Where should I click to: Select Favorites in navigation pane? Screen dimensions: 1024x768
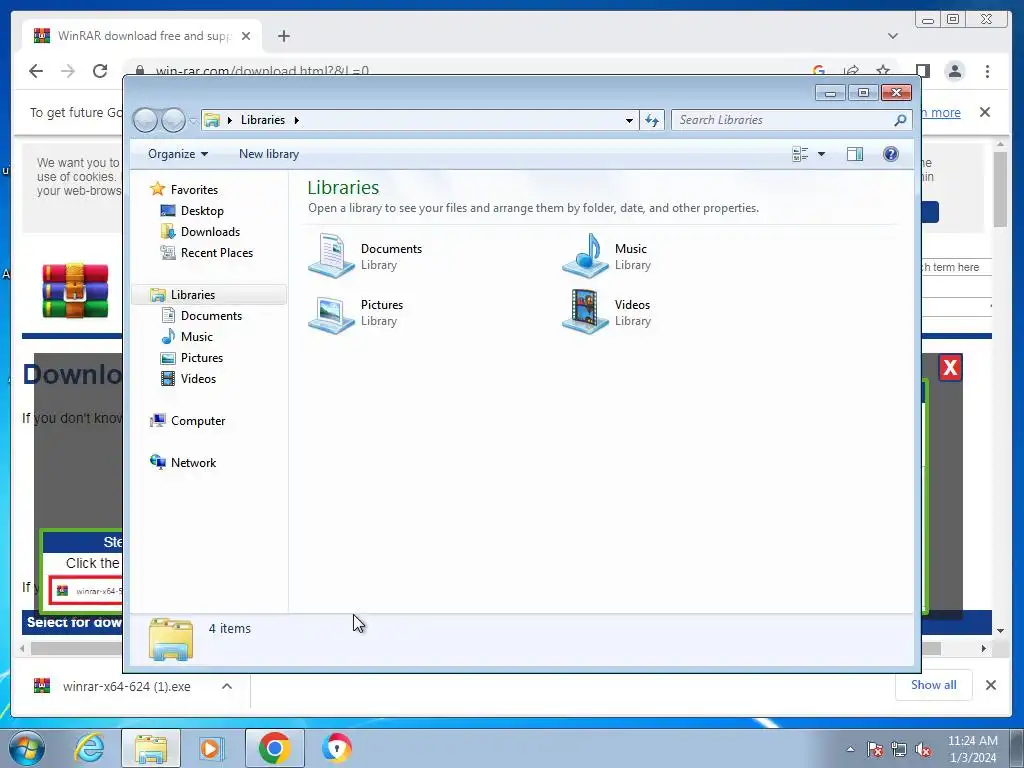click(194, 189)
